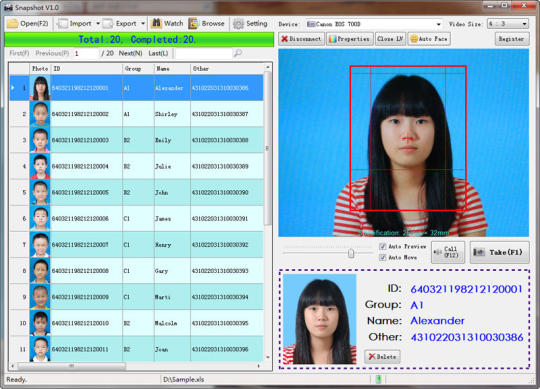The height and width of the screenshot is (389, 540).
Task: Sort by the ID column header
Action: pos(86,69)
